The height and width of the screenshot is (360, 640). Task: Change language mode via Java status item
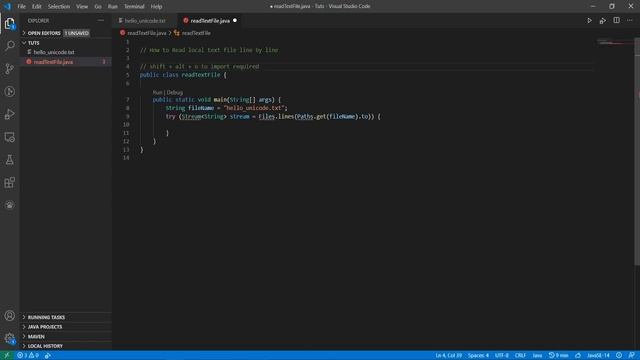pos(537,355)
